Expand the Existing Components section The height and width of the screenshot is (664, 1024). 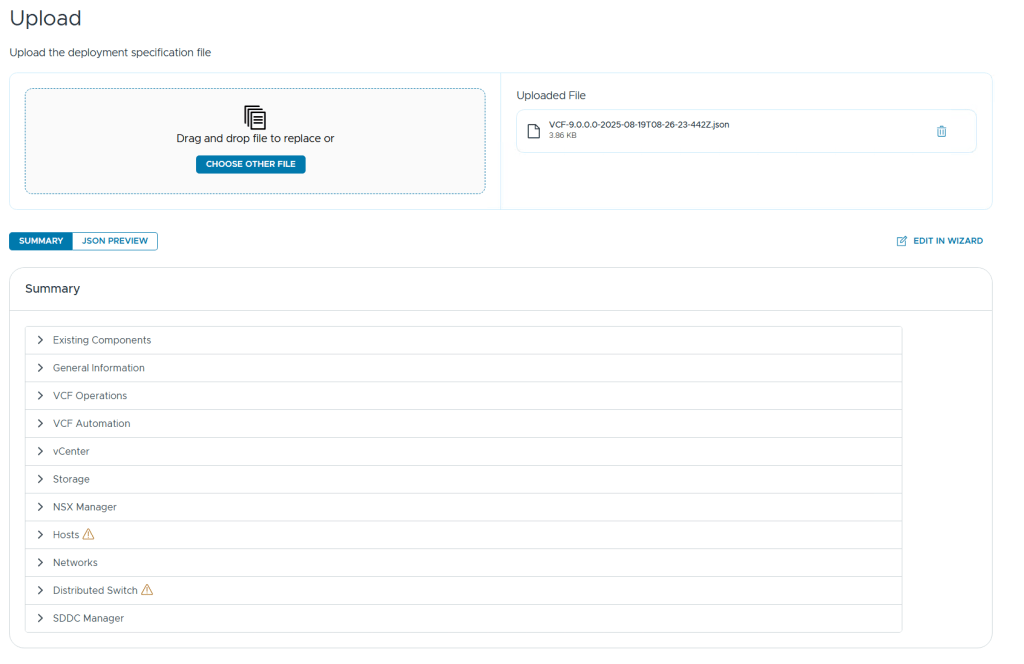click(41, 340)
